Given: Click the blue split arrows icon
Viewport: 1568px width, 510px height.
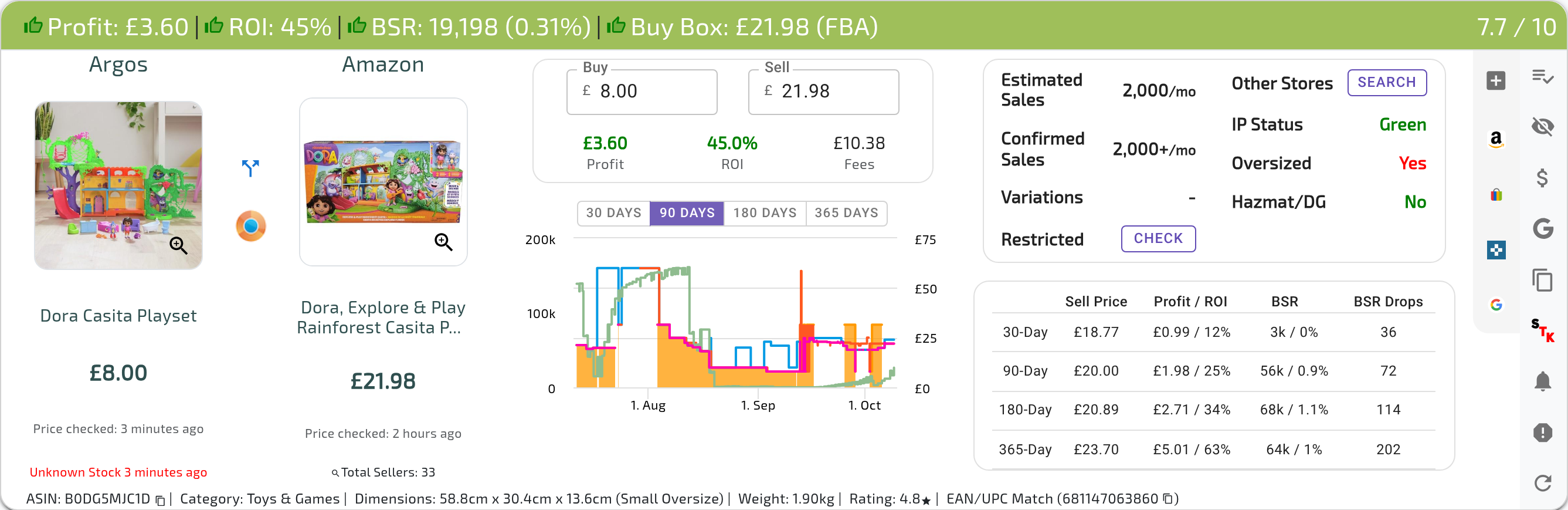Looking at the screenshot, I should click(250, 168).
